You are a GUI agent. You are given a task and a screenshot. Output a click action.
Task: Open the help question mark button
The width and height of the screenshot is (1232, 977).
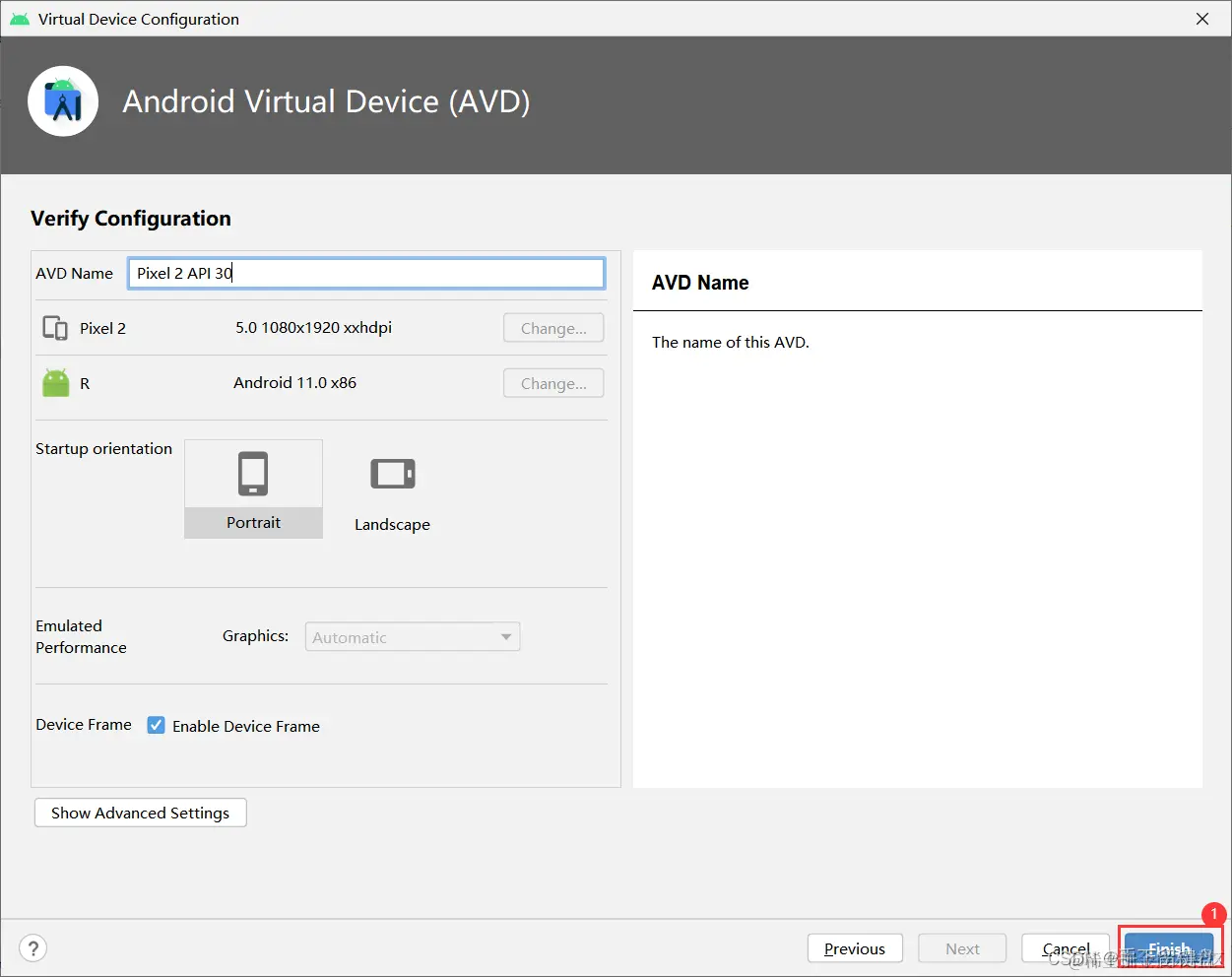(x=33, y=948)
